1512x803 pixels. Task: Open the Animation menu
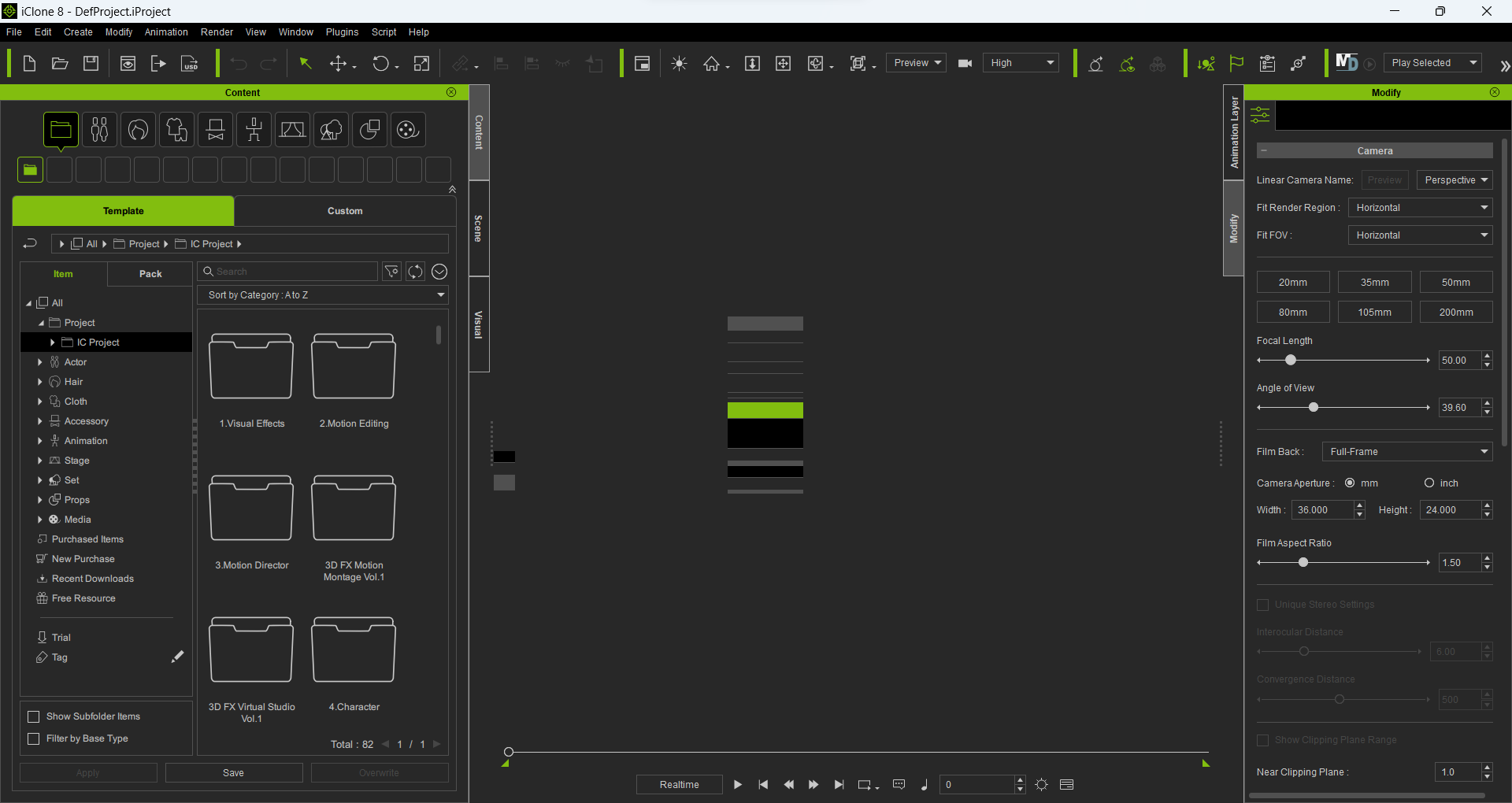tap(166, 32)
